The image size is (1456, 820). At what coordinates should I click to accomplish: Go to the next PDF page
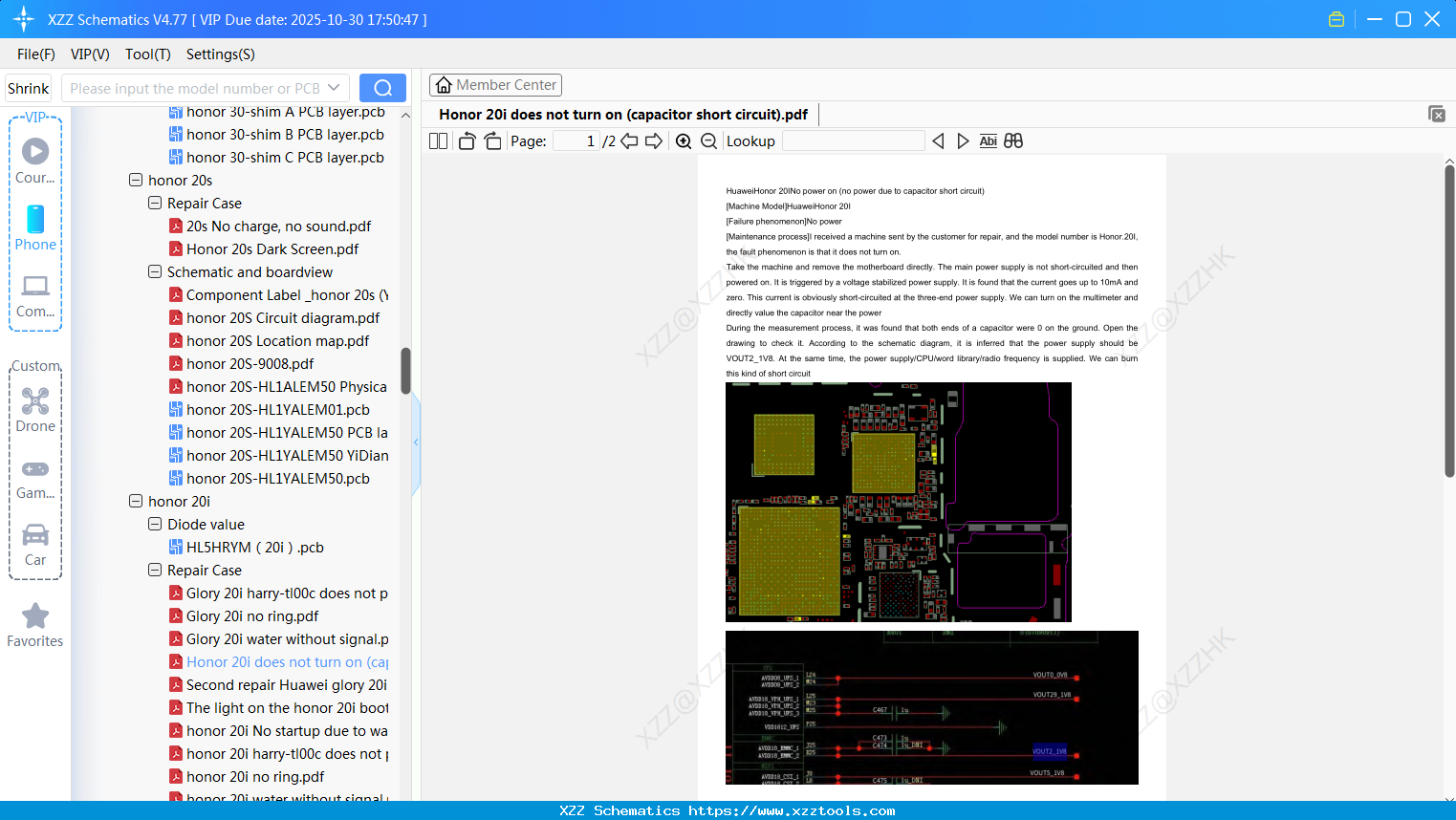click(654, 141)
